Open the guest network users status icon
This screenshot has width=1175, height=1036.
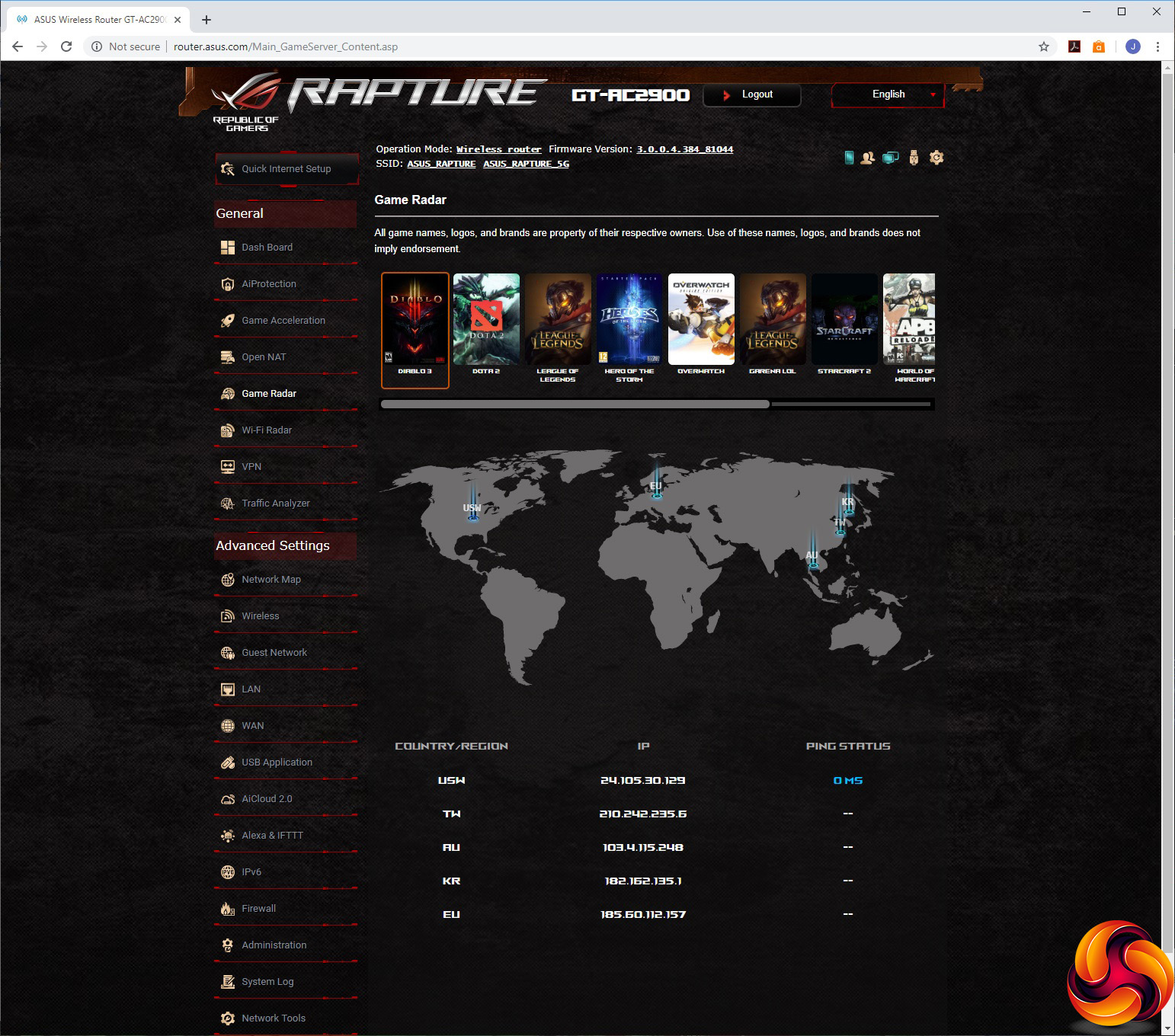868,158
